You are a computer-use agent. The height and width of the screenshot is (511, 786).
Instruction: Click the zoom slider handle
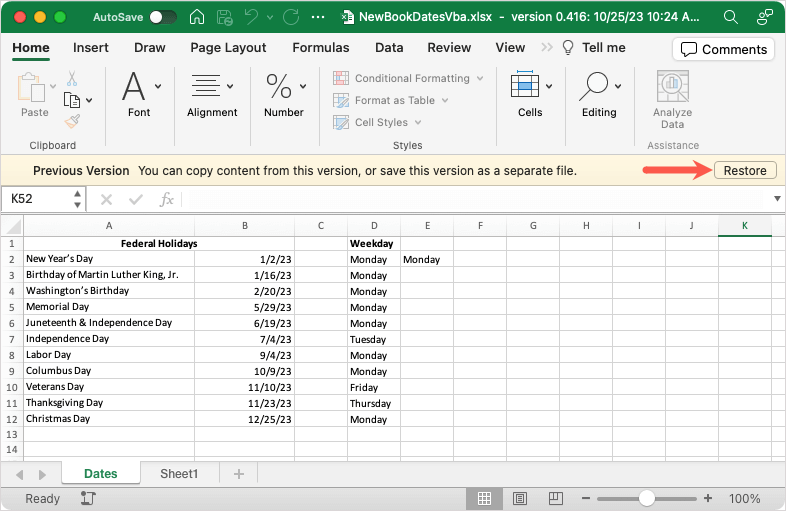click(x=647, y=498)
